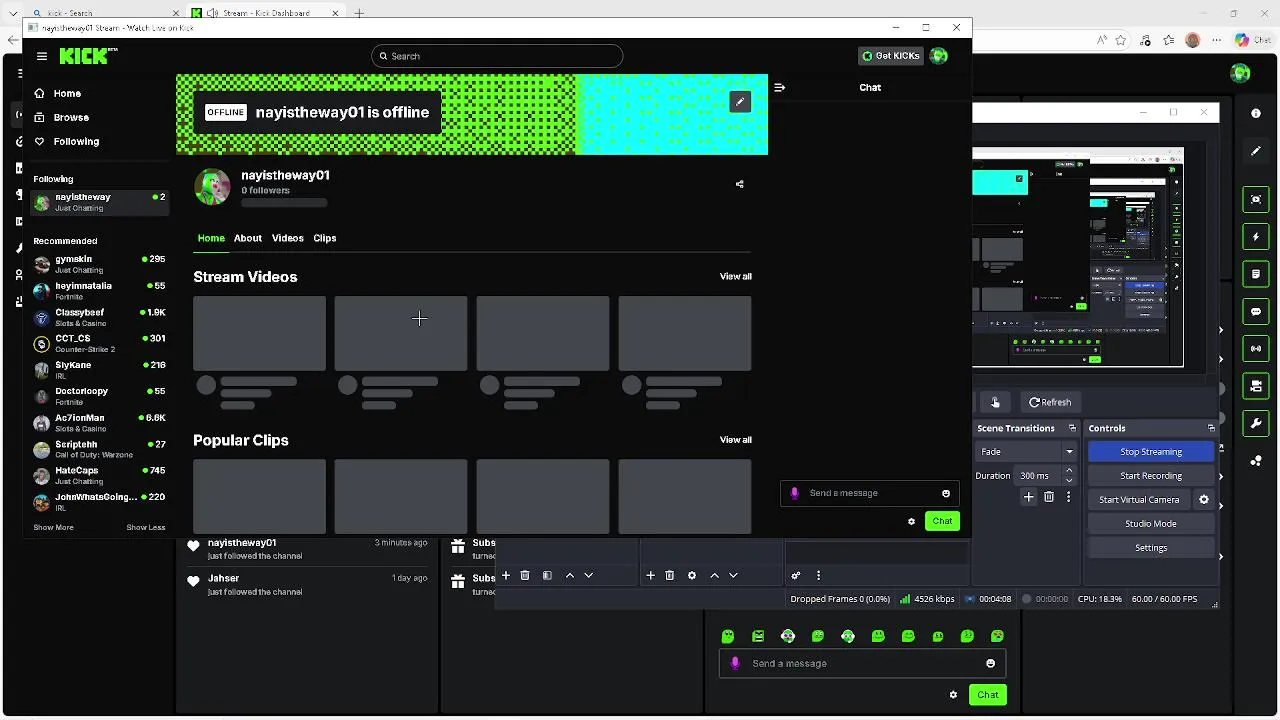Screen dimensions: 1280x720
Task: Select the About tab on the channel page
Action: click(248, 238)
